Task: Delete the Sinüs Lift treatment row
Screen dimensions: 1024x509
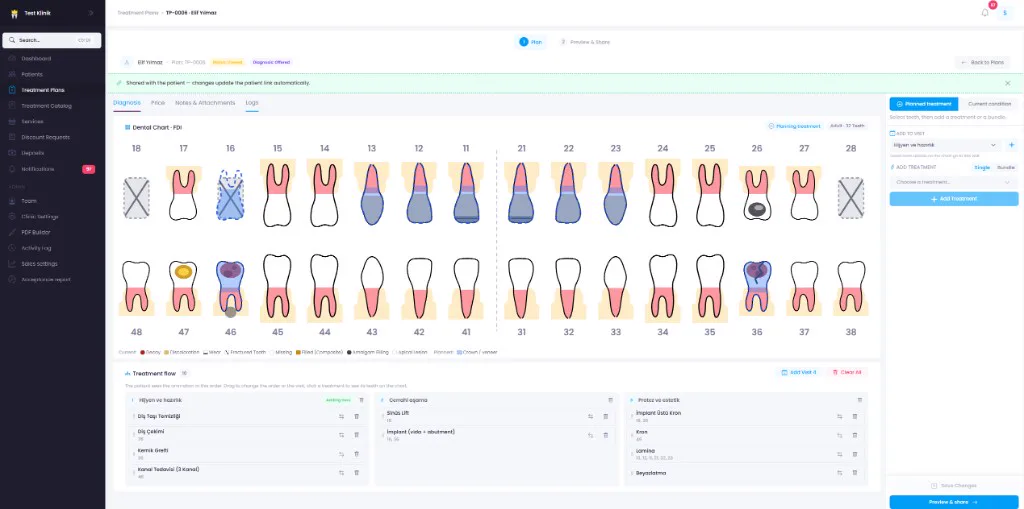Action: [605, 416]
